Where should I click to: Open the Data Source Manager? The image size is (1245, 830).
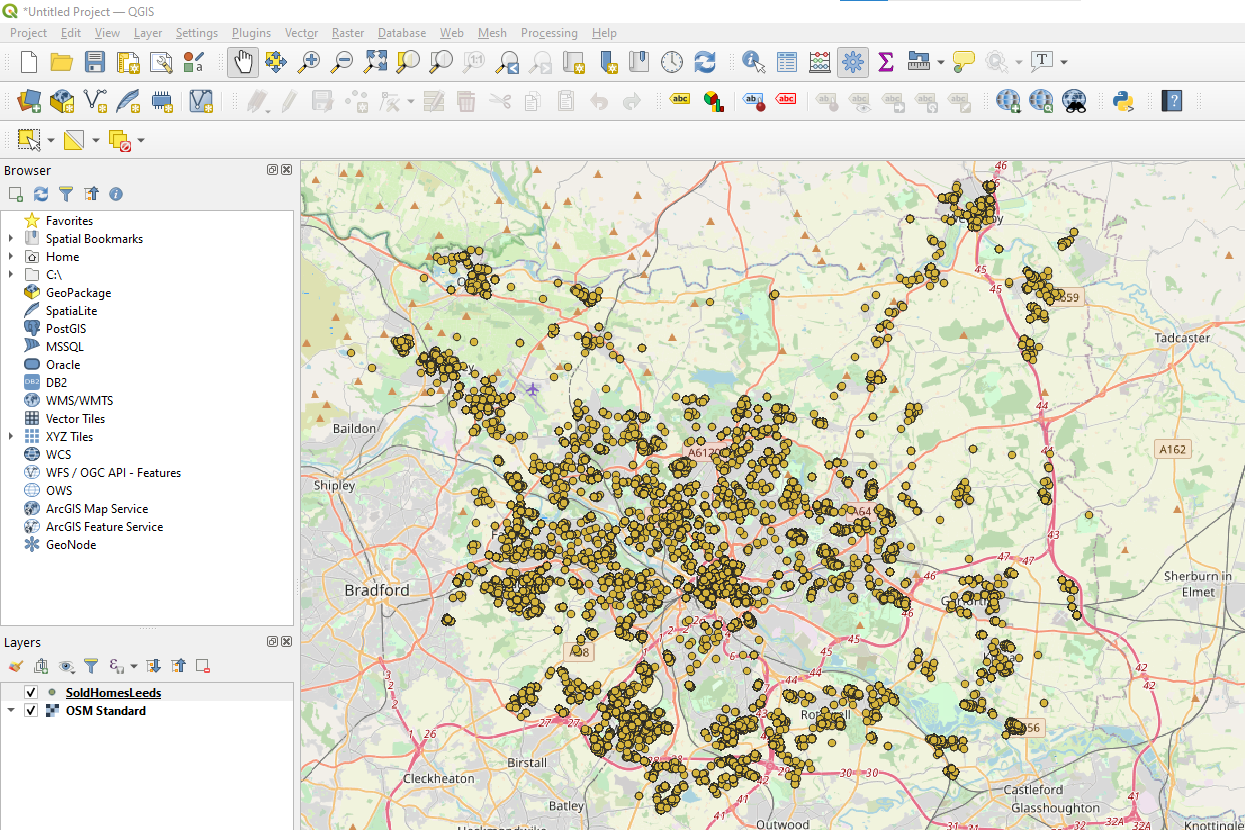[x=29, y=100]
